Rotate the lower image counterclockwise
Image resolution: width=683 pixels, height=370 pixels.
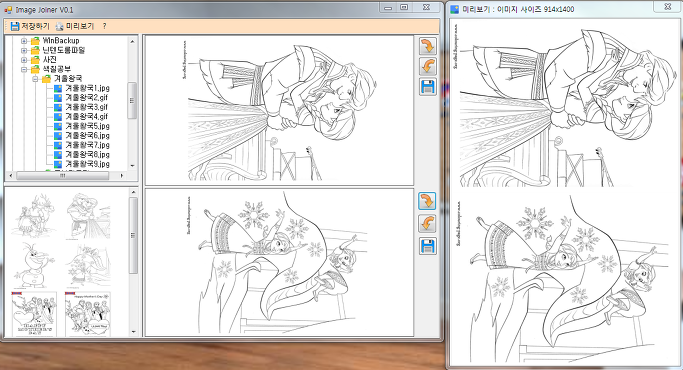pyautogui.click(x=427, y=224)
